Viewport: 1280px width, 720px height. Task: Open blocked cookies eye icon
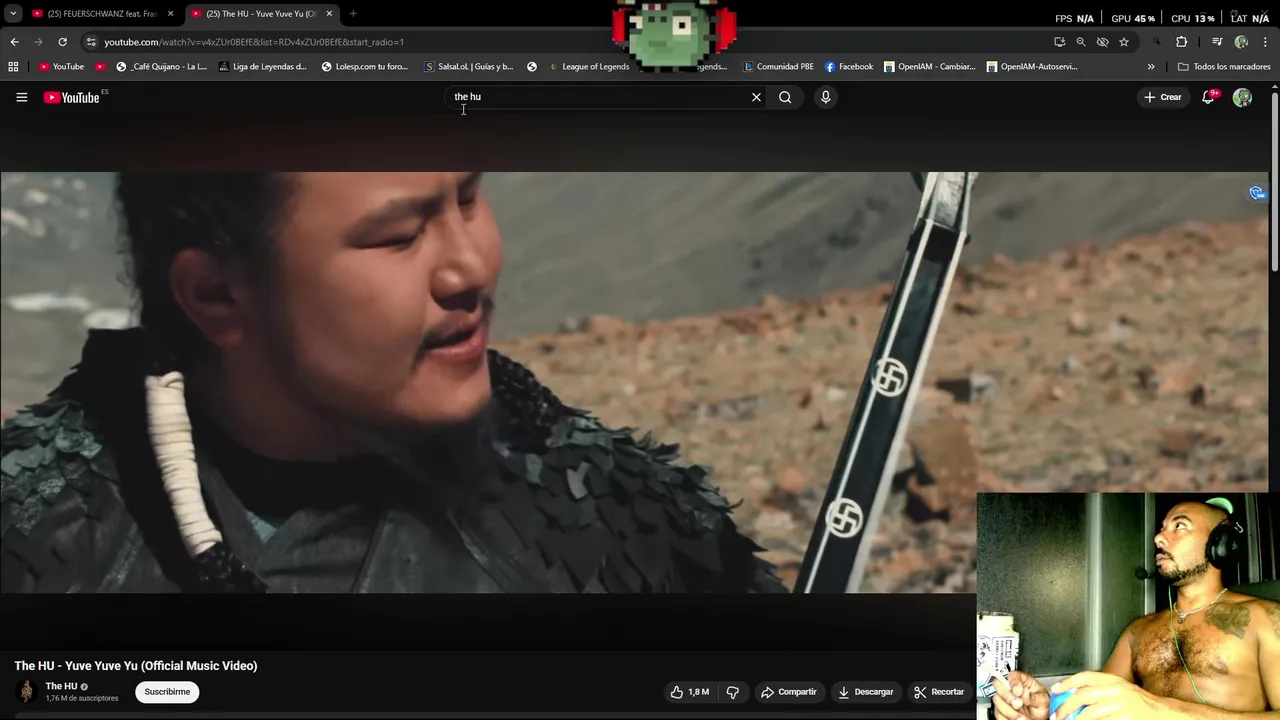click(x=1102, y=42)
